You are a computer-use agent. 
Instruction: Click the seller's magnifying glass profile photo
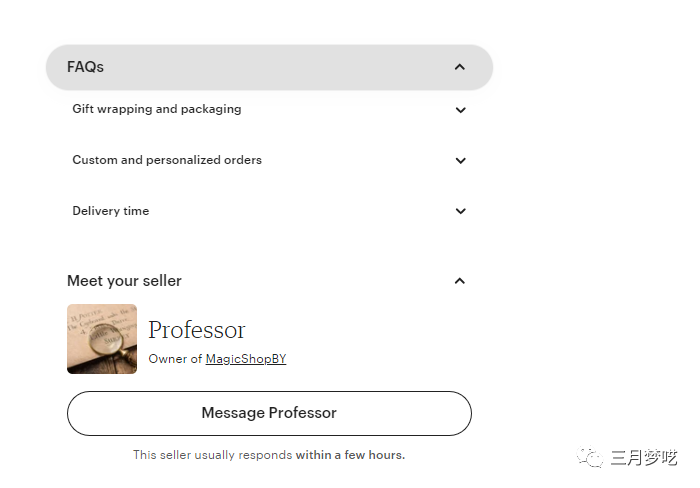(102, 339)
